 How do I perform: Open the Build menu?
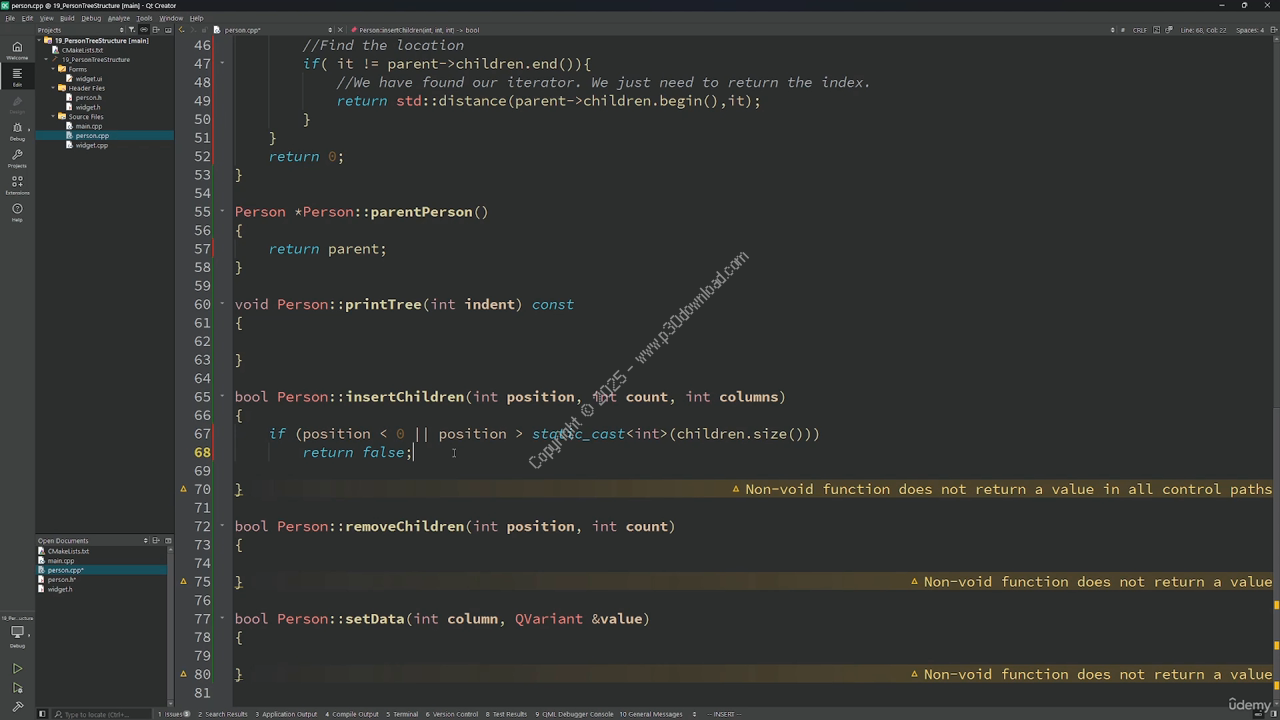(x=67, y=18)
